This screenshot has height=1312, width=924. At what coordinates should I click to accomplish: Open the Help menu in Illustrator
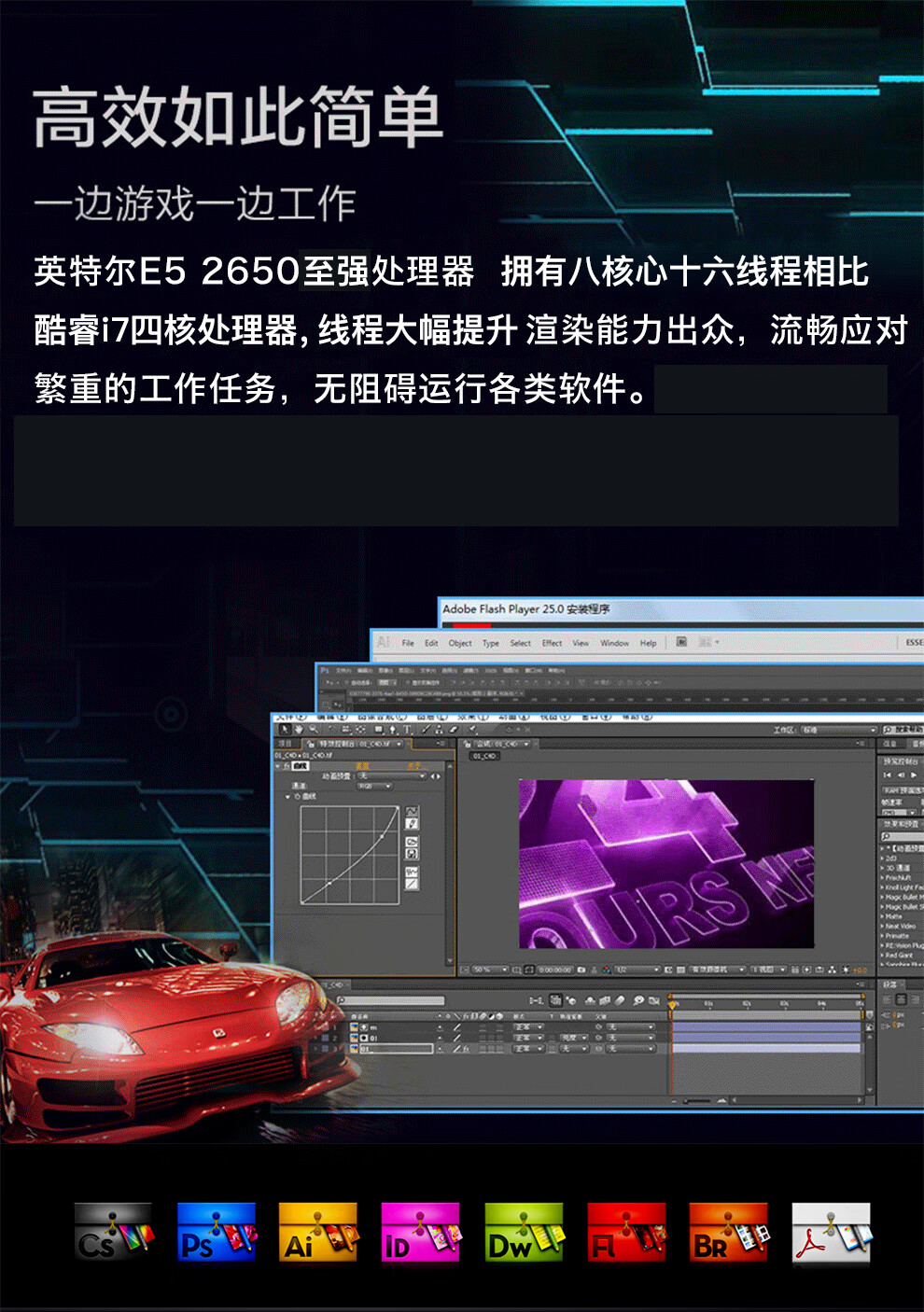(x=649, y=643)
